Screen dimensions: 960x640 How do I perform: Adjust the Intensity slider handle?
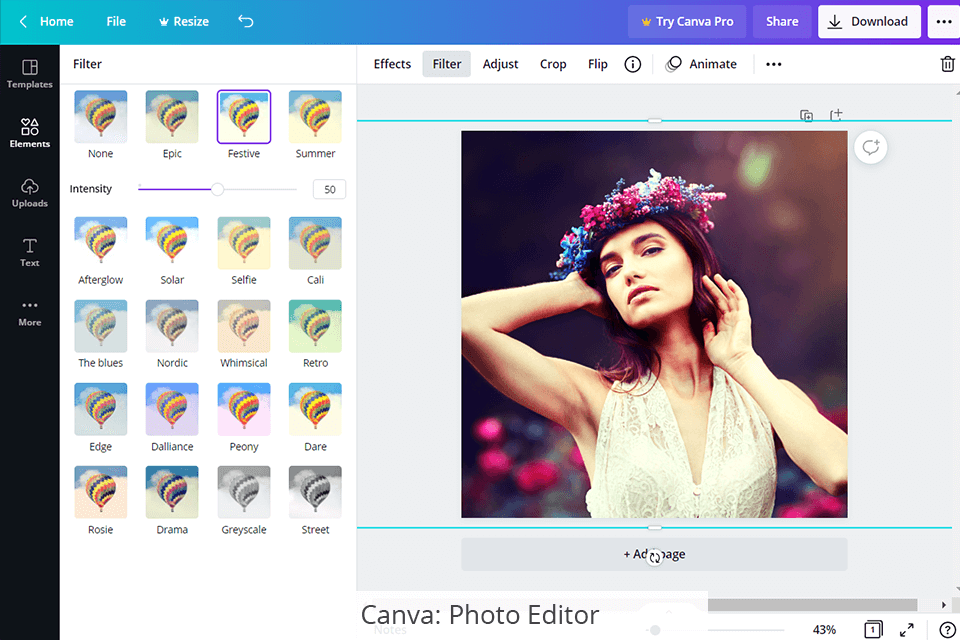tap(217, 189)
